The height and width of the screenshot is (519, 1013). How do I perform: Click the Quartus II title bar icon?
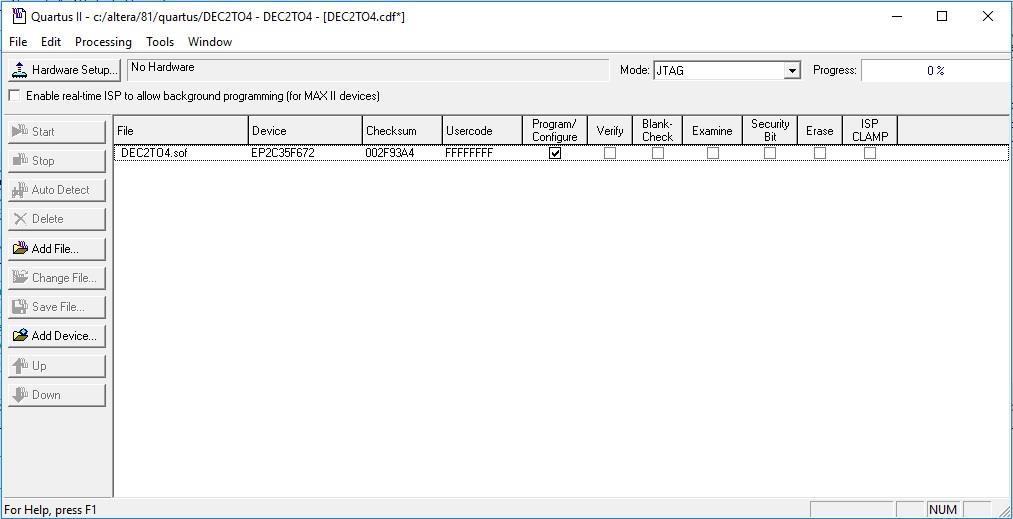coord(19,16)
